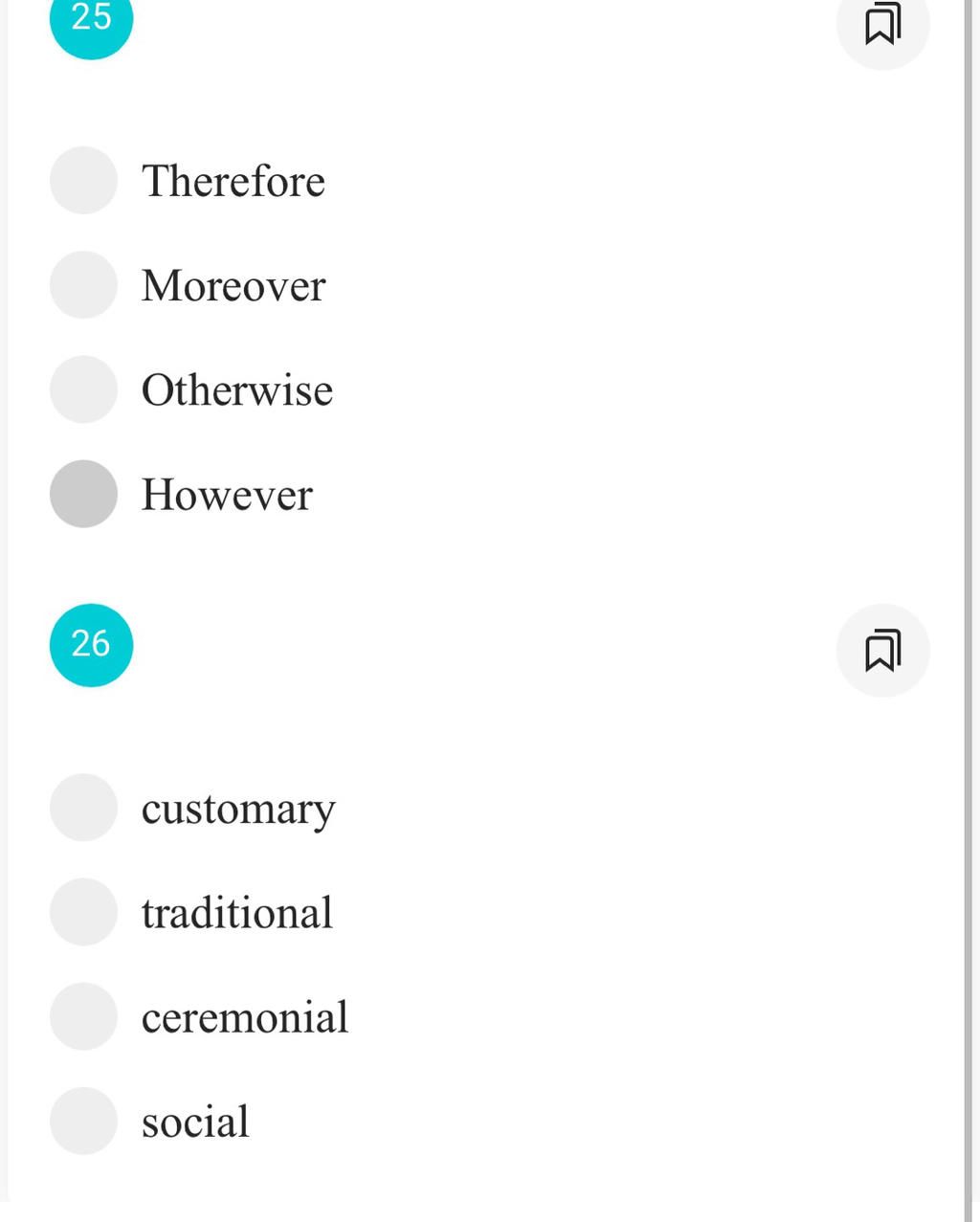Click the 'customary' answer text
The width and height of the screenshot is (980, 1222).
tap(238, 811)
